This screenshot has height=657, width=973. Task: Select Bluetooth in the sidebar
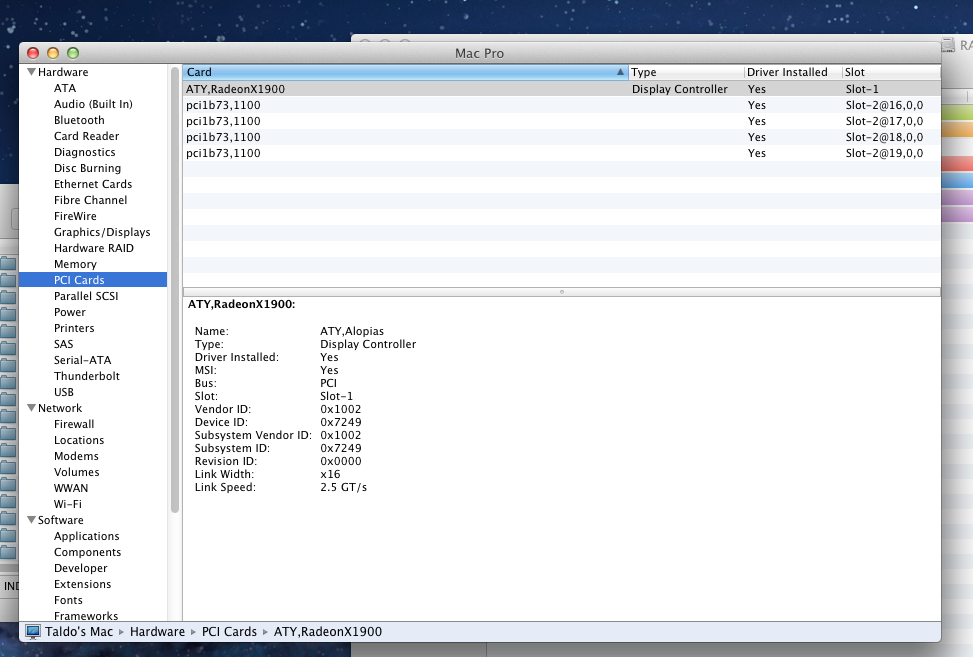(x=79, y=120)
